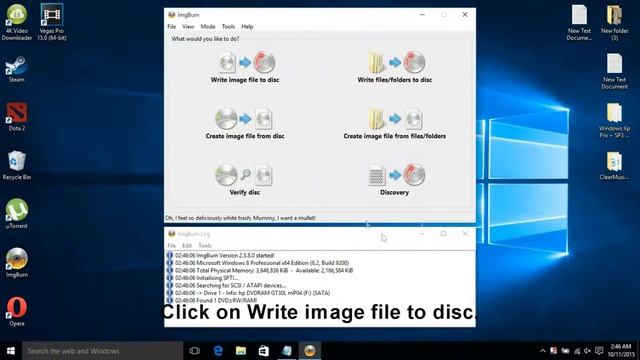Select New folder (3) on desktop
640x360 pixels.
tap(614, 22)
